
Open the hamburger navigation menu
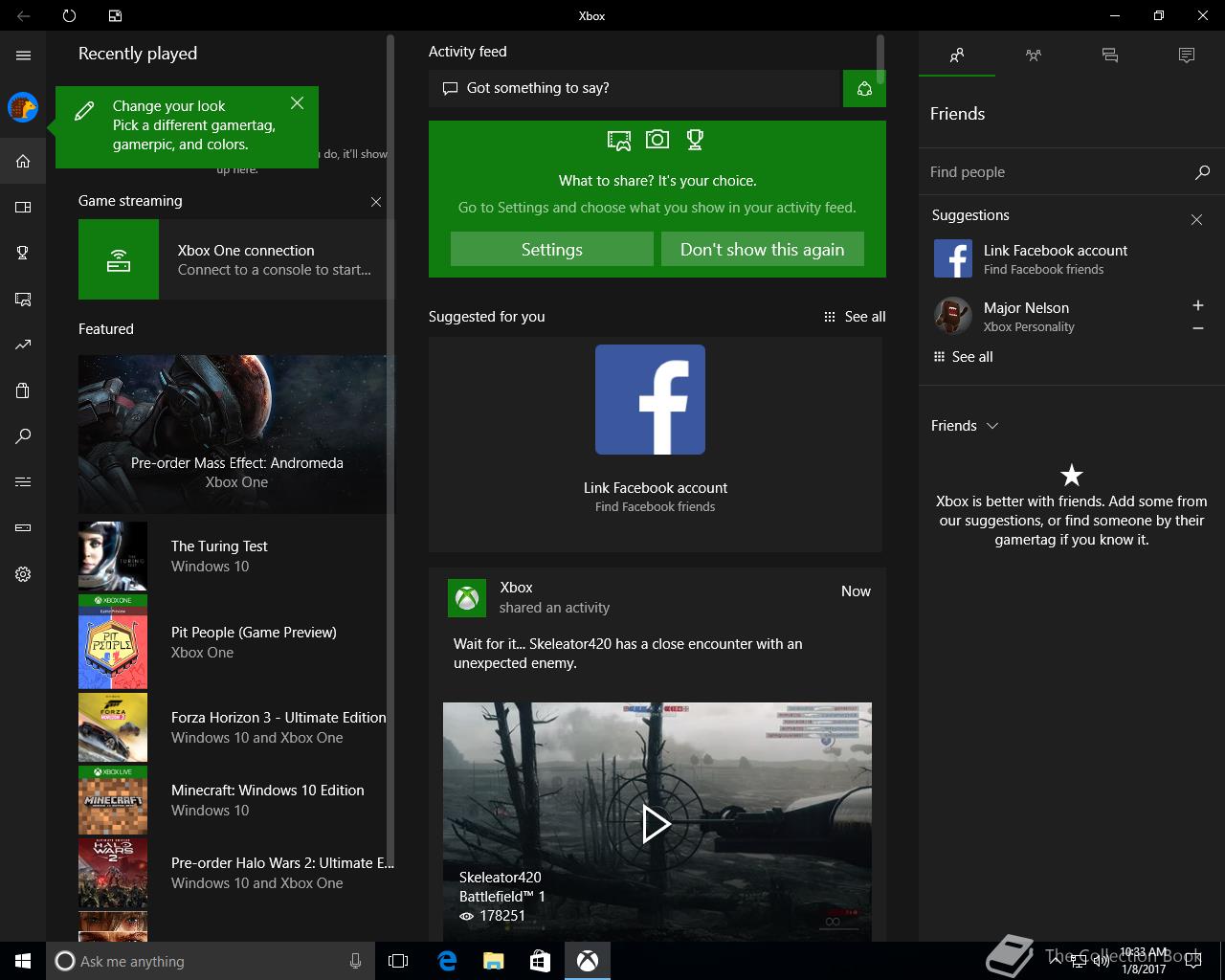point(23,56)
